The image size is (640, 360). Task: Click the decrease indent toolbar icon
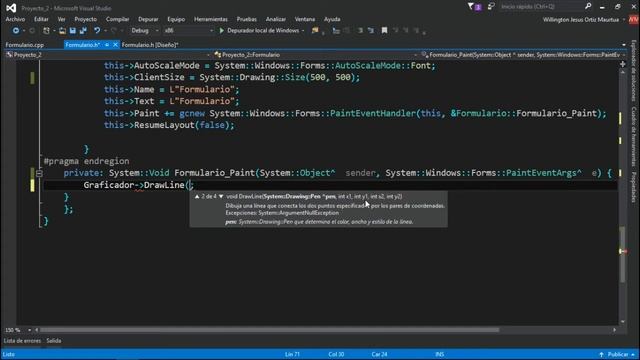(x=336, y=31)
